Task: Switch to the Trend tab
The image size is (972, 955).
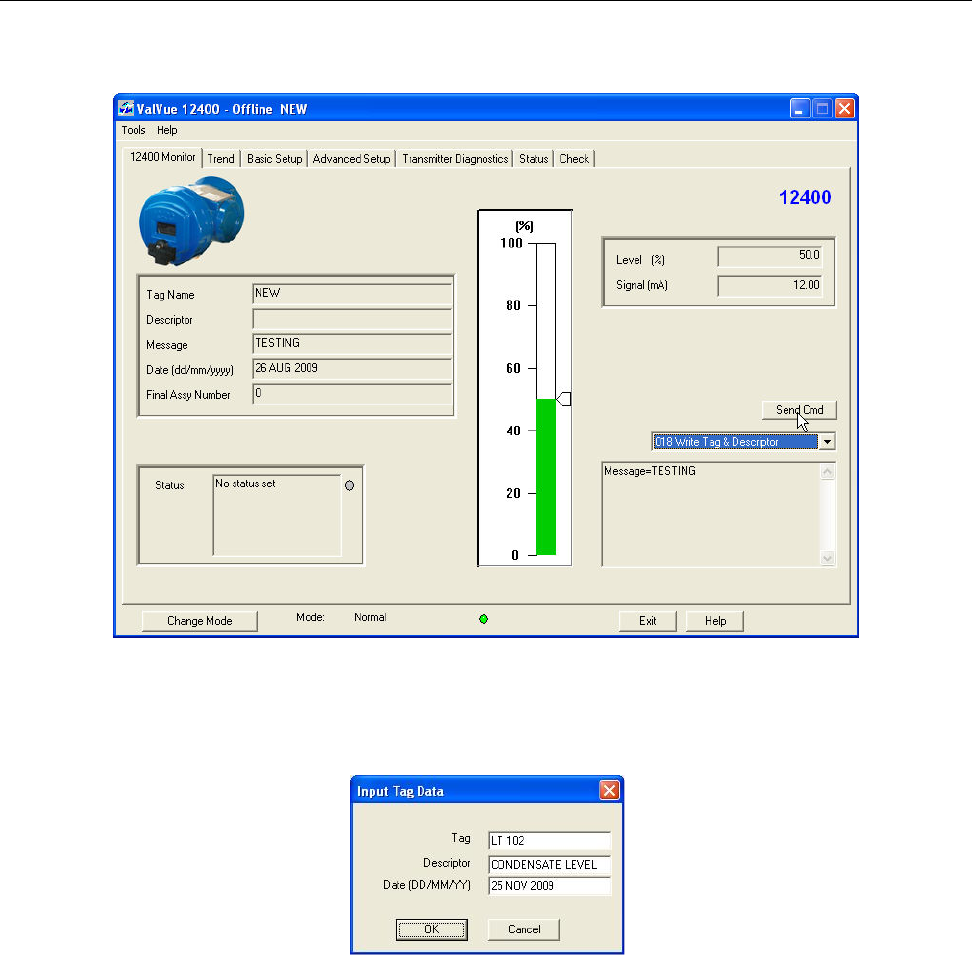Action: point(221,159)
